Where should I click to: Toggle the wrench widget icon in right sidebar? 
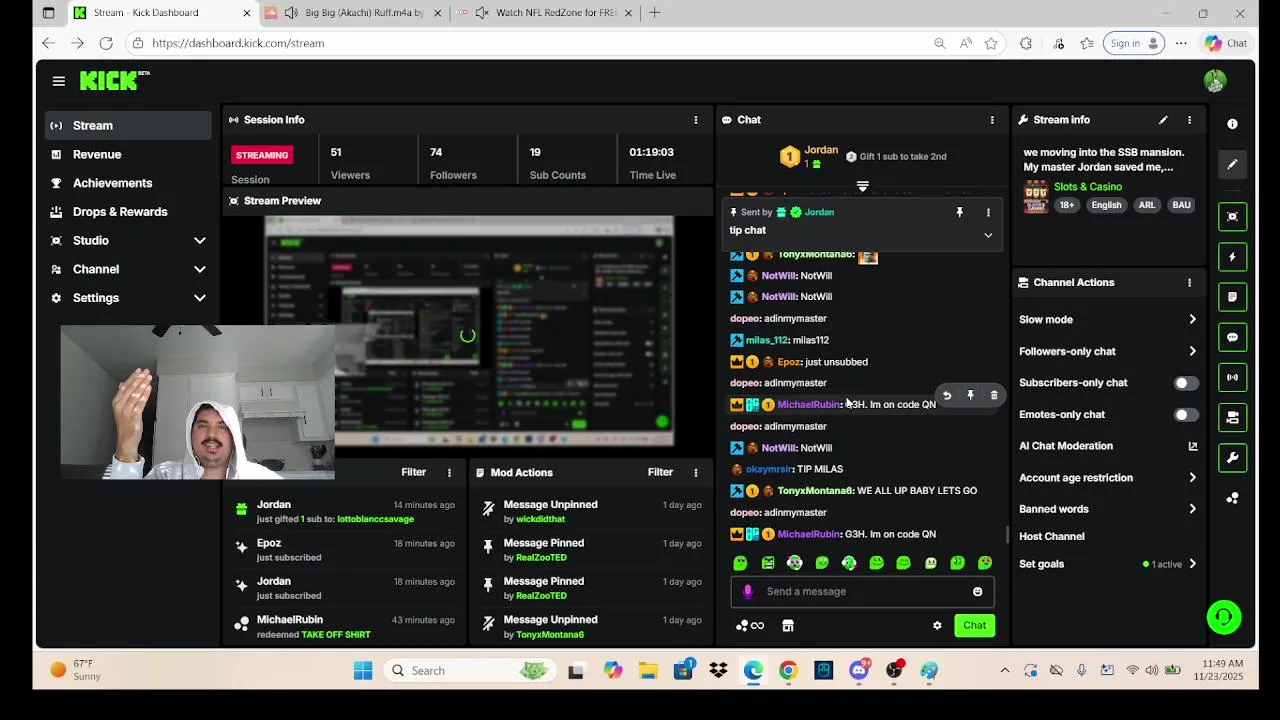pos(1232,457)
